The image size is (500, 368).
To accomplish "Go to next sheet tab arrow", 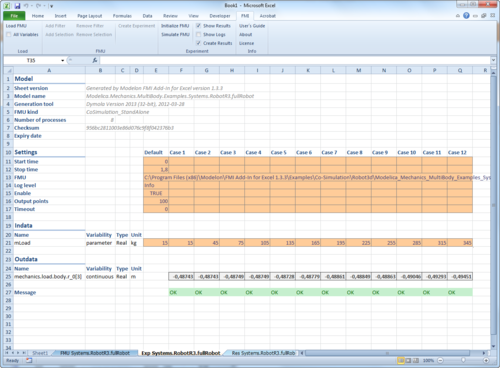I will click(x=18, y=353).
